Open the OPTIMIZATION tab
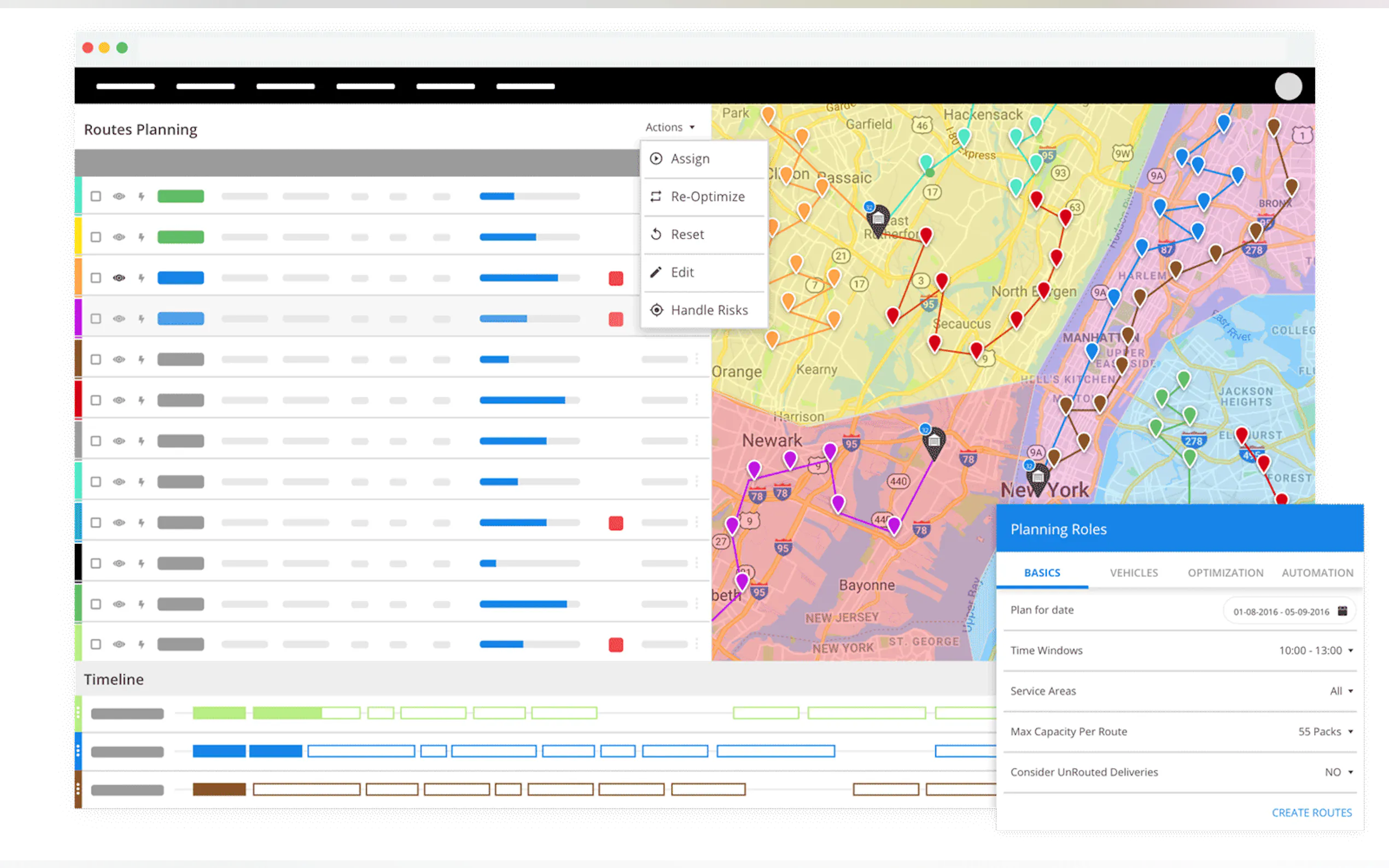Viewport: 1389px width, 868px height. point(1225,573)
